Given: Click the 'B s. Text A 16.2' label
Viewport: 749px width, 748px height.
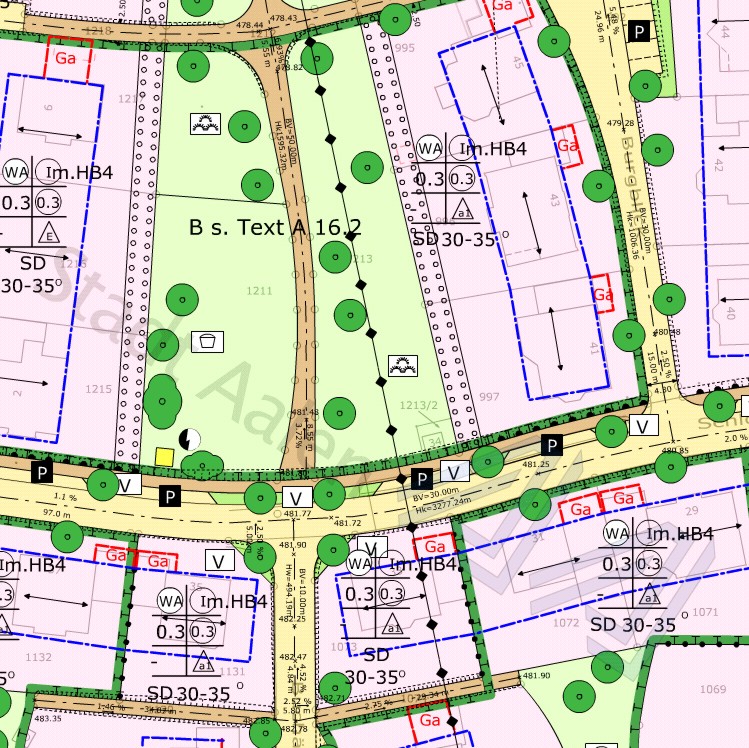Looking at the screenshot, I should pos(274,228).
